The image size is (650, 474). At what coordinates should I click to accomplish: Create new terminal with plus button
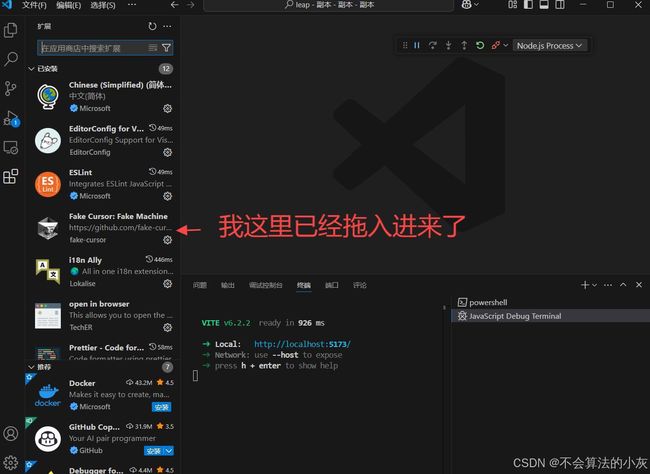(585, 285)
